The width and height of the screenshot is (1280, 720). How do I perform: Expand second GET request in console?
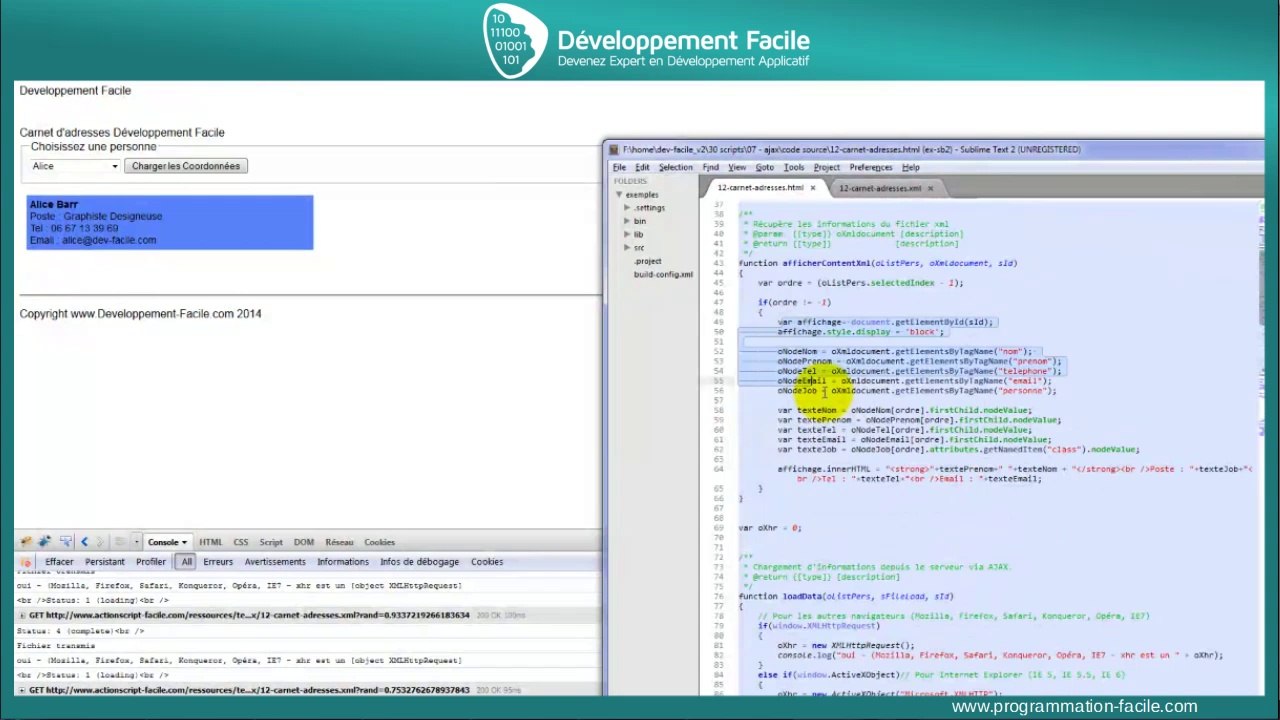22,690
